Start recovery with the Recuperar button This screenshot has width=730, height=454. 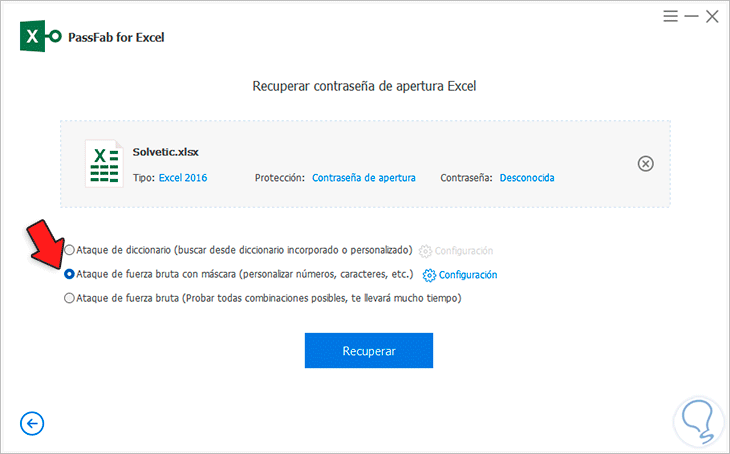coord(369,350)
